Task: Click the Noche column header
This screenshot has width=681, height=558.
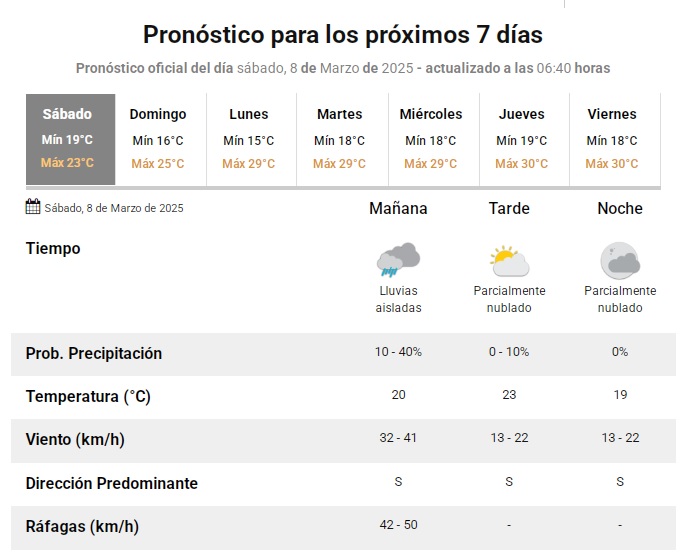Action: [x=620, y=209]
